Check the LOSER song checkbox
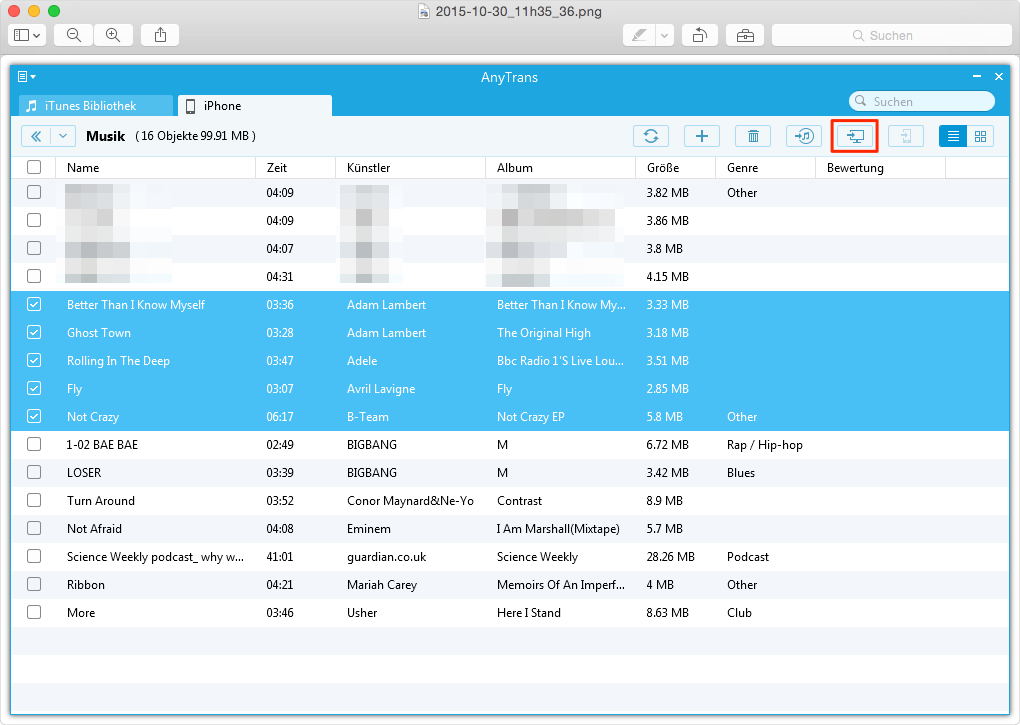Image resolution: width=1020 pixels, height=725 pixels. pos(34,472)
